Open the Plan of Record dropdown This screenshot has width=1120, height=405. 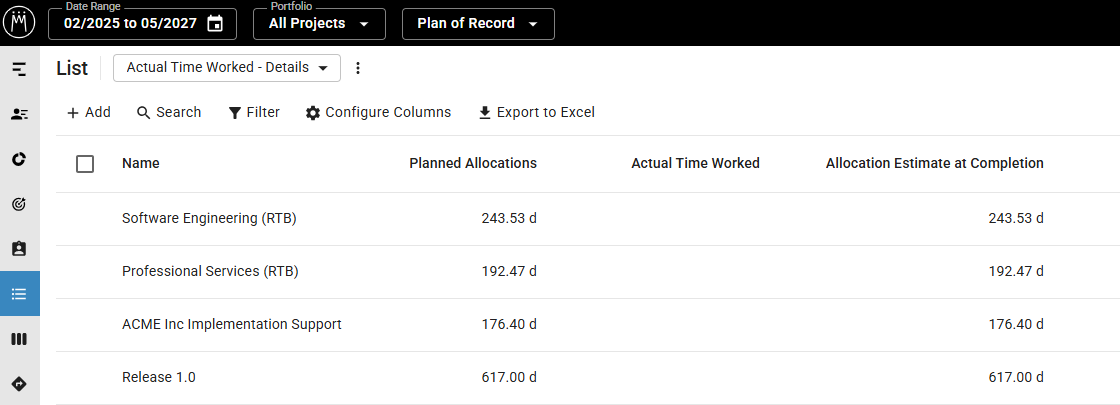pos(478,24)
